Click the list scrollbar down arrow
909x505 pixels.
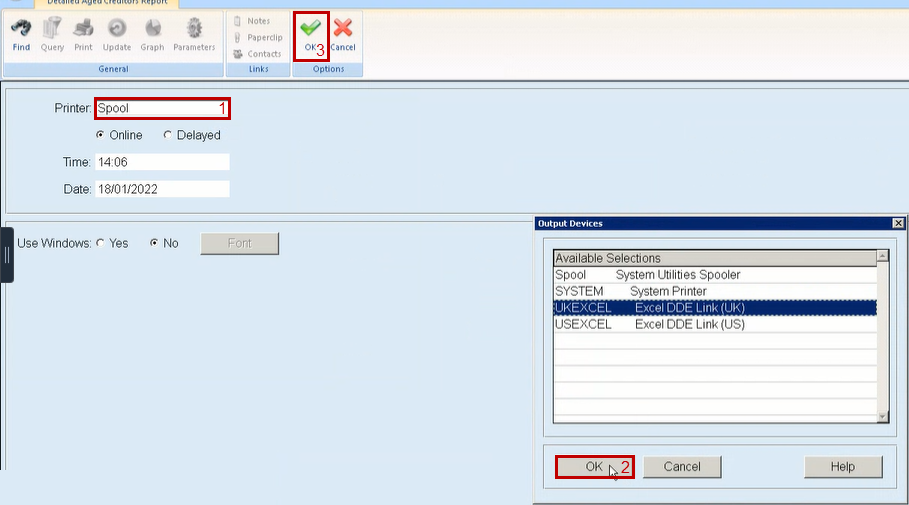click(x=883, y=416)
